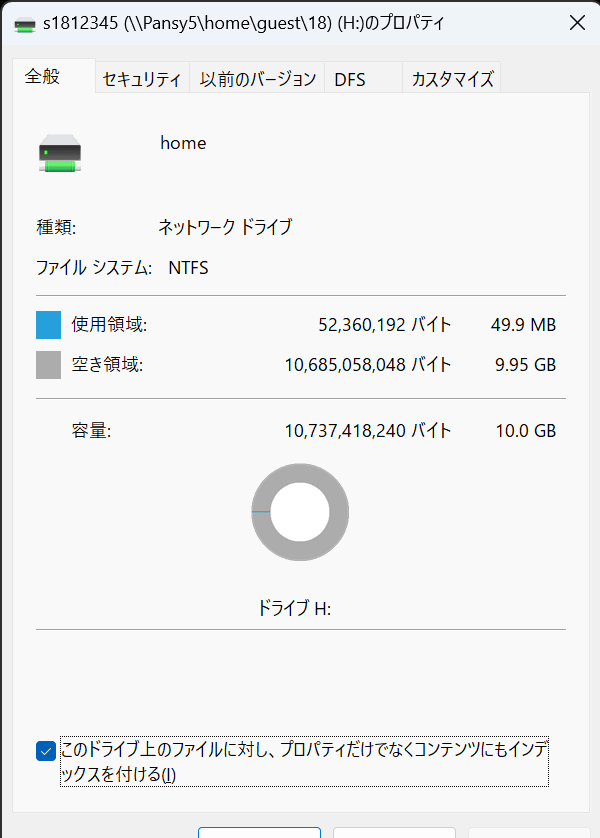Uncheck the content indexing checkbox
This screenshot has width=600, height=838.
(46, 751)
